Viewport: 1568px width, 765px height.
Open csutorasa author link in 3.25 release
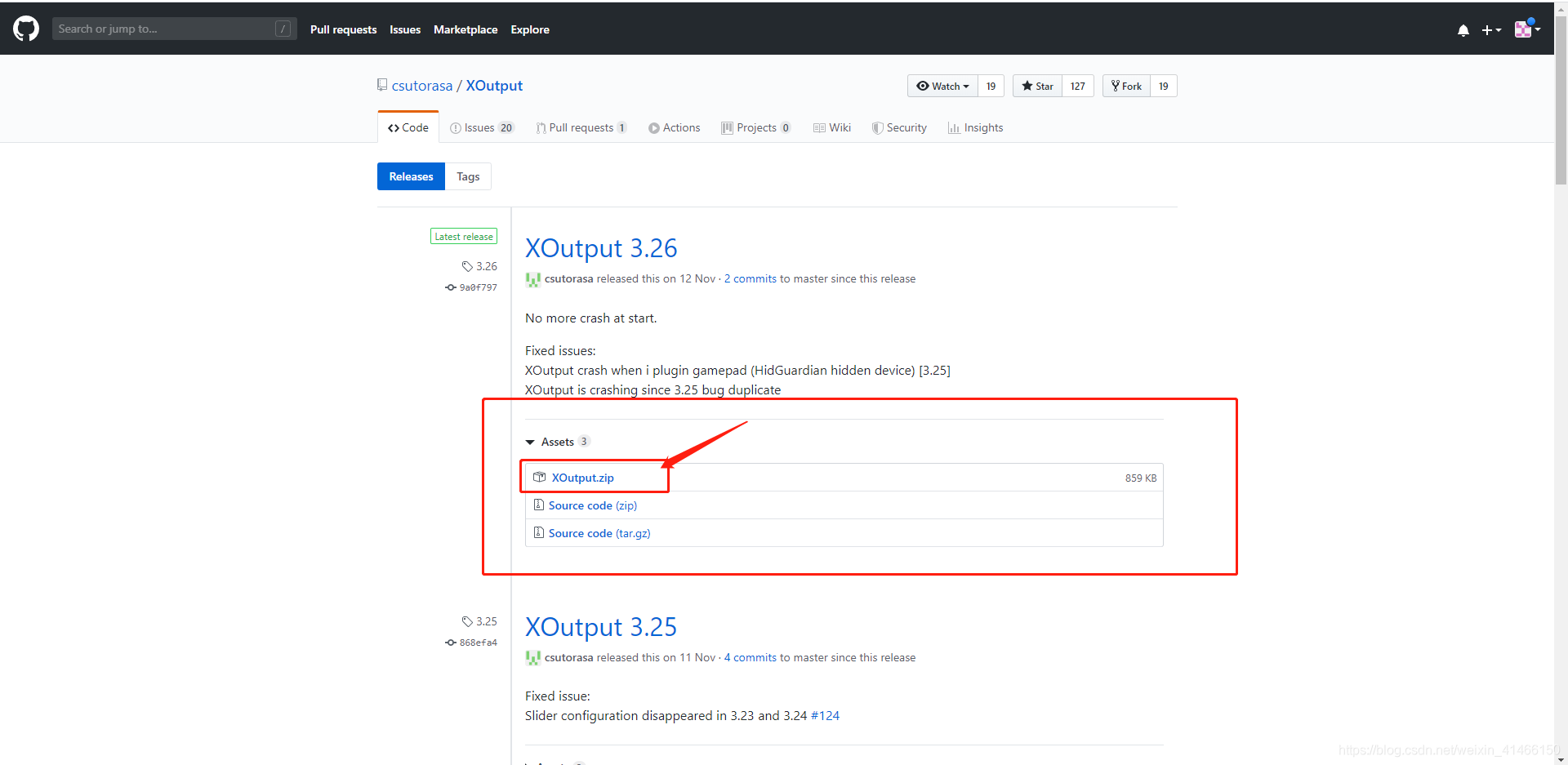[x=568, y=657]
